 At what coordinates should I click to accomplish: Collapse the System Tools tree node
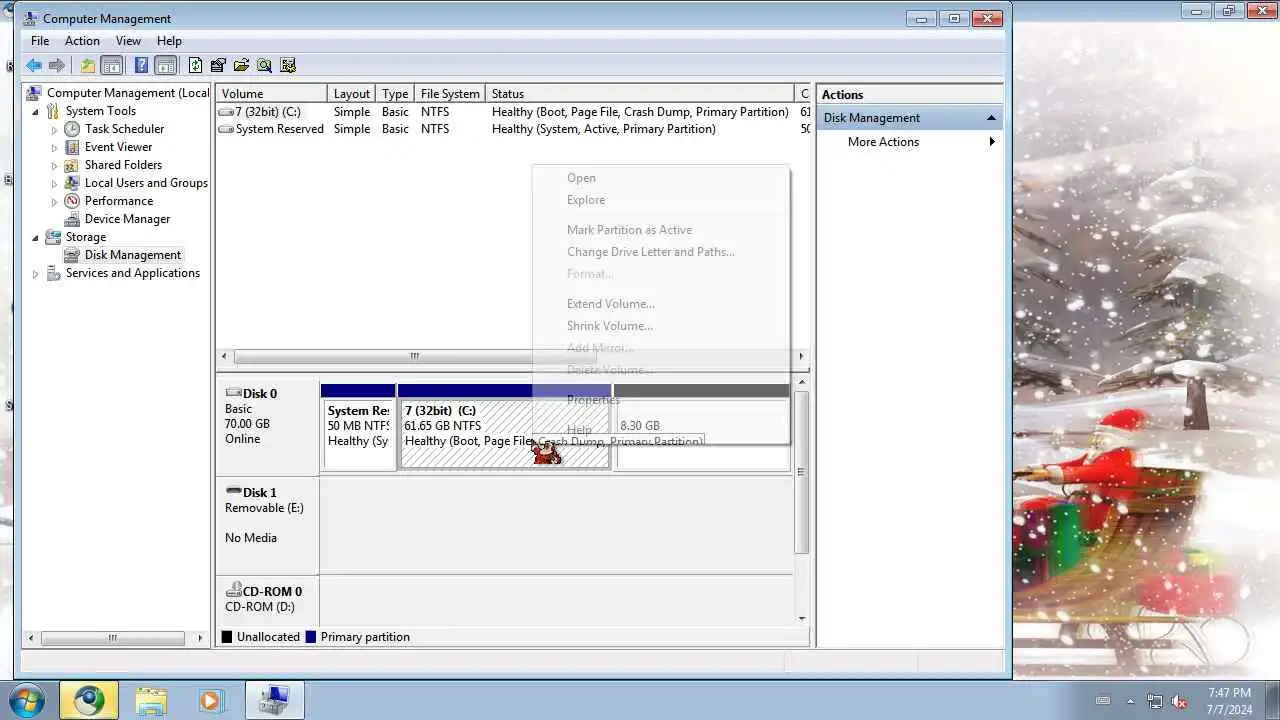pyautogui.click(x=36, y=111)
